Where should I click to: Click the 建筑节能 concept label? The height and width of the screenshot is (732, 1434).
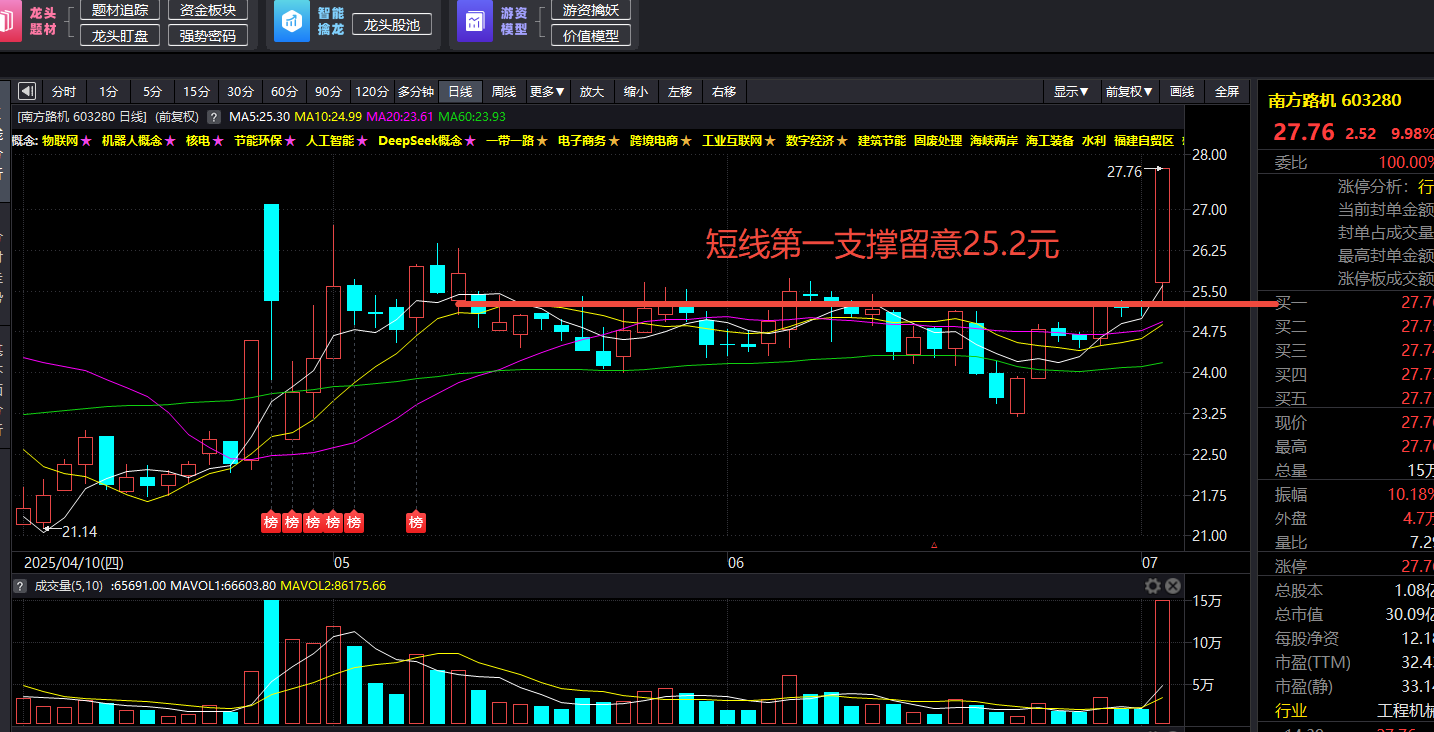882,141
